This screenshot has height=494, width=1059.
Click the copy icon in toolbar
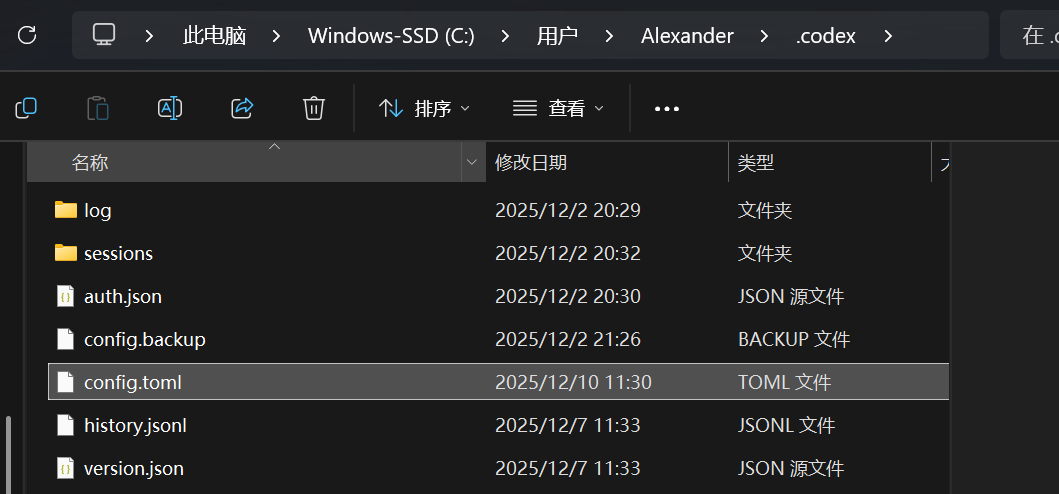tap(26, 108)
